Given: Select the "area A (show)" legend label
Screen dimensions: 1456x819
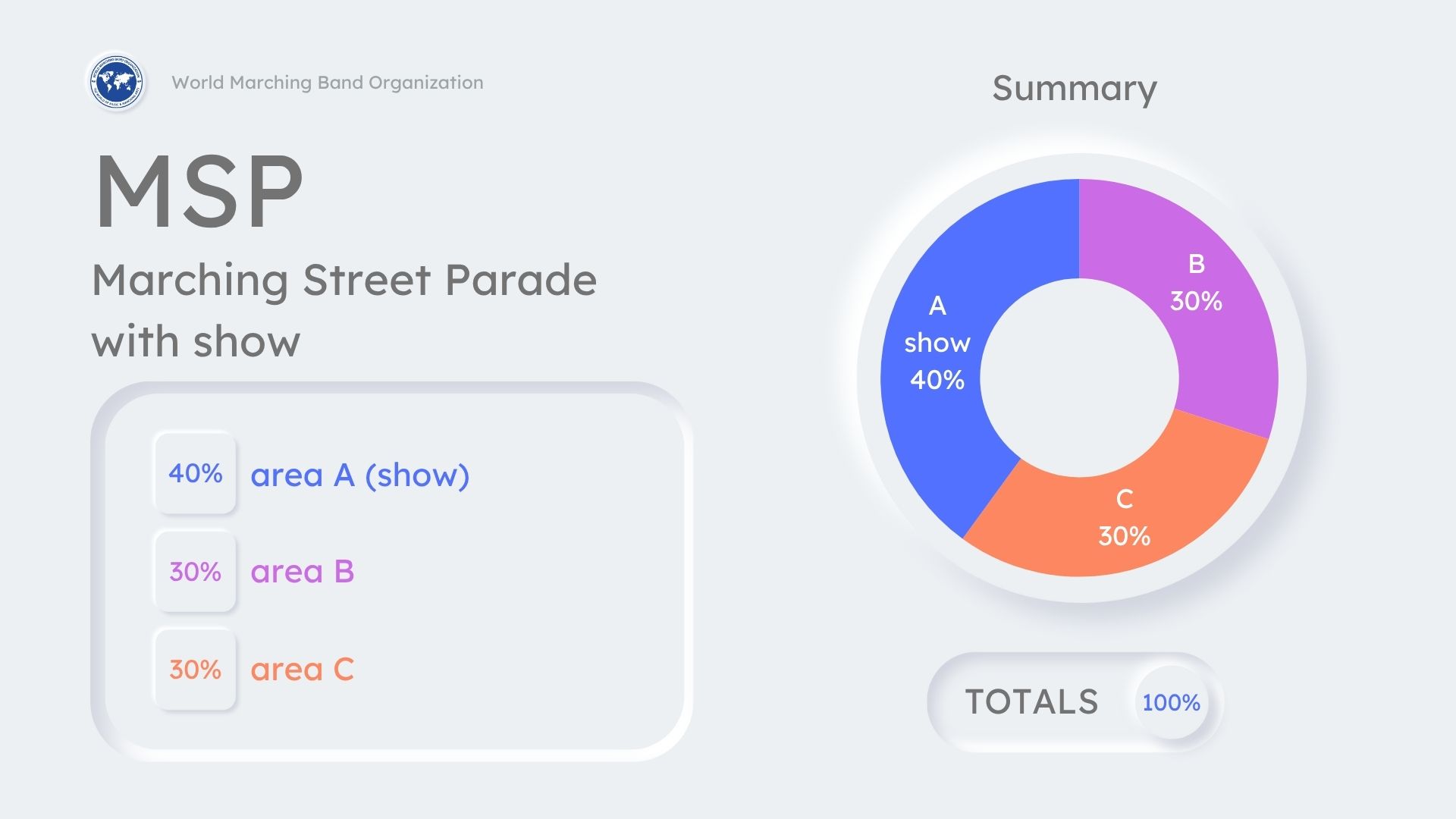Looking at the screenshot, I should (360, 475).
